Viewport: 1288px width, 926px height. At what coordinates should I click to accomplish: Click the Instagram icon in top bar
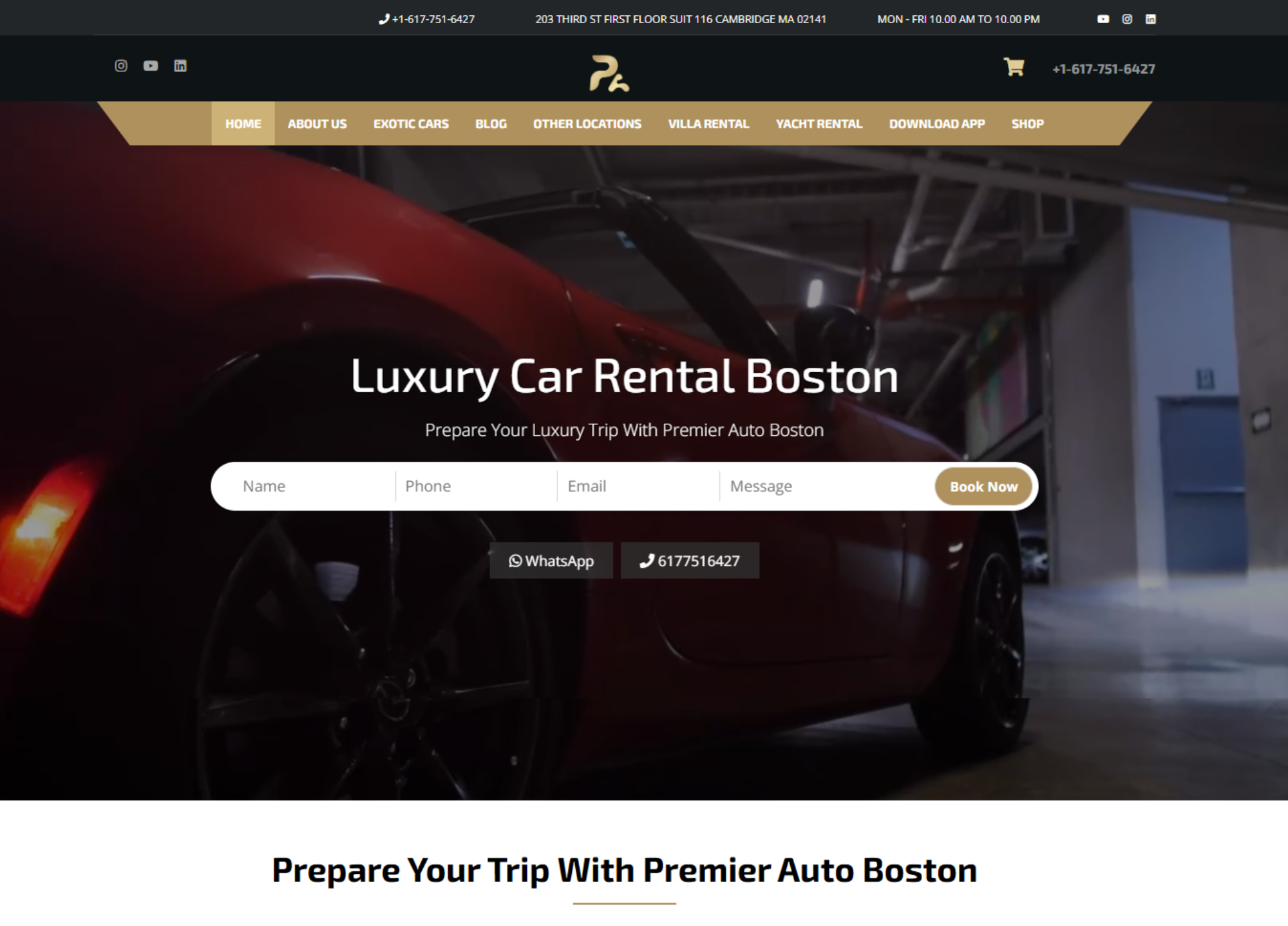tap(1127, 19)
